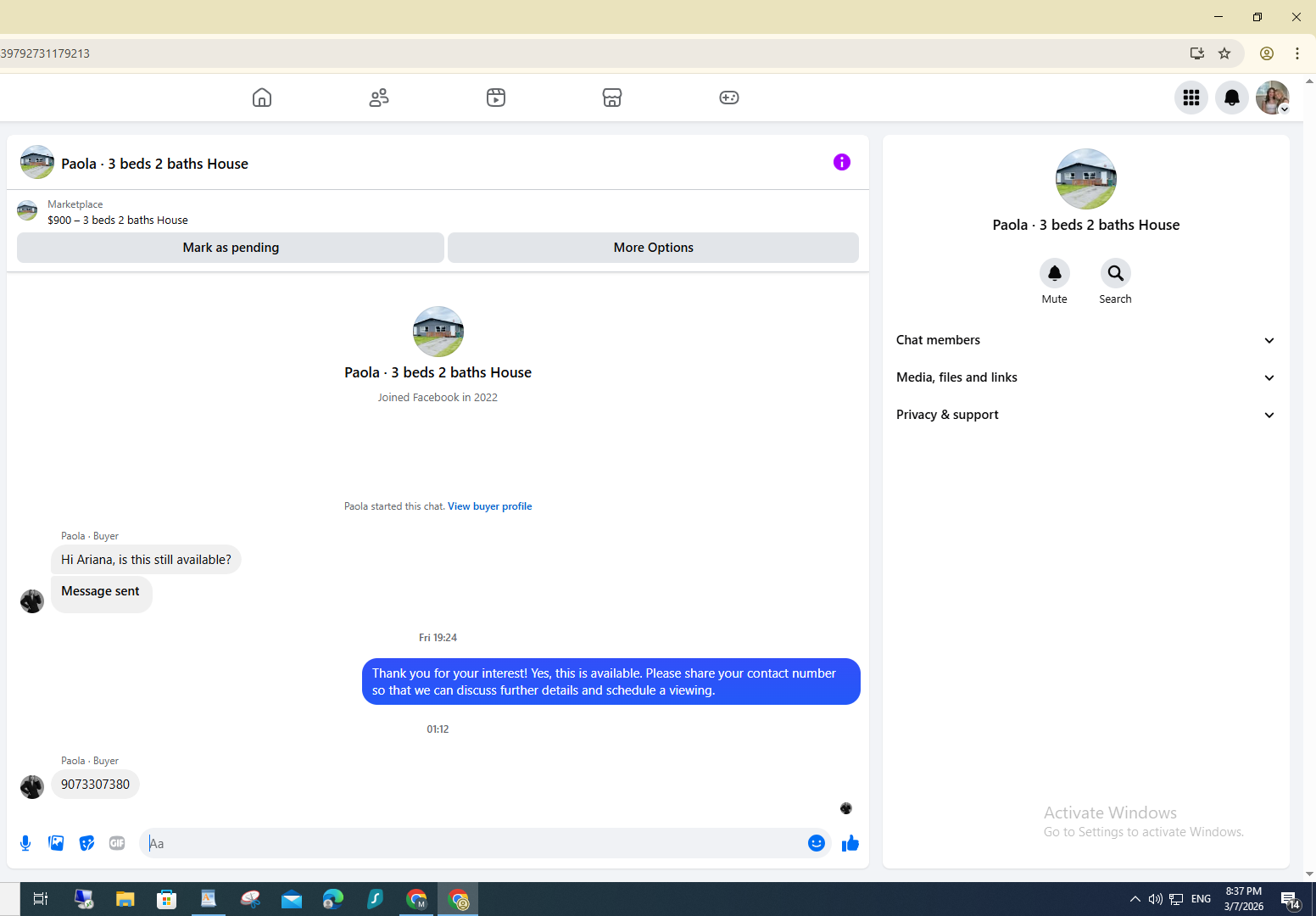Open account profile picture menu
The height and width of the screenshot is (916, 1316).
pos(1273,98)
